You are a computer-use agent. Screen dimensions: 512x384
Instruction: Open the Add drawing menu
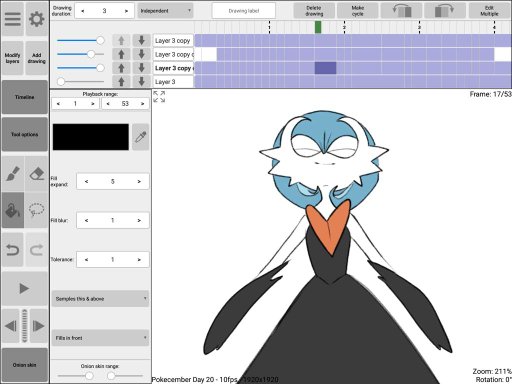pos(37,58)
